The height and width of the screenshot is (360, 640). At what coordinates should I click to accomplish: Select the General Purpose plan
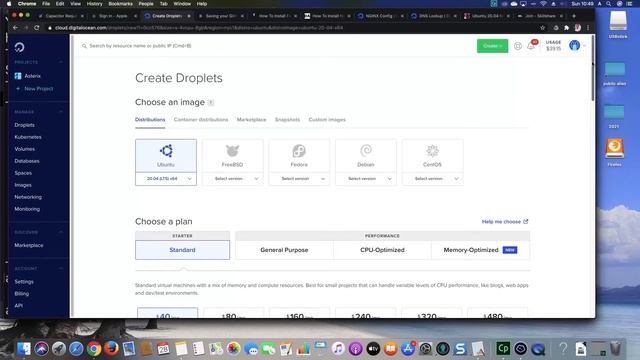coord(284,250)
